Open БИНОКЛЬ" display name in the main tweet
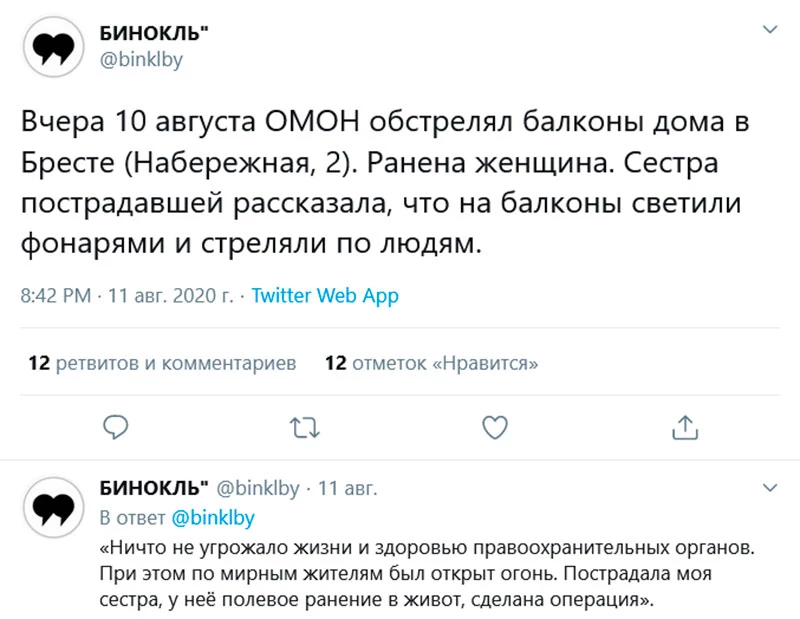This screenshot has height=619, width=800. coord(154,33)
